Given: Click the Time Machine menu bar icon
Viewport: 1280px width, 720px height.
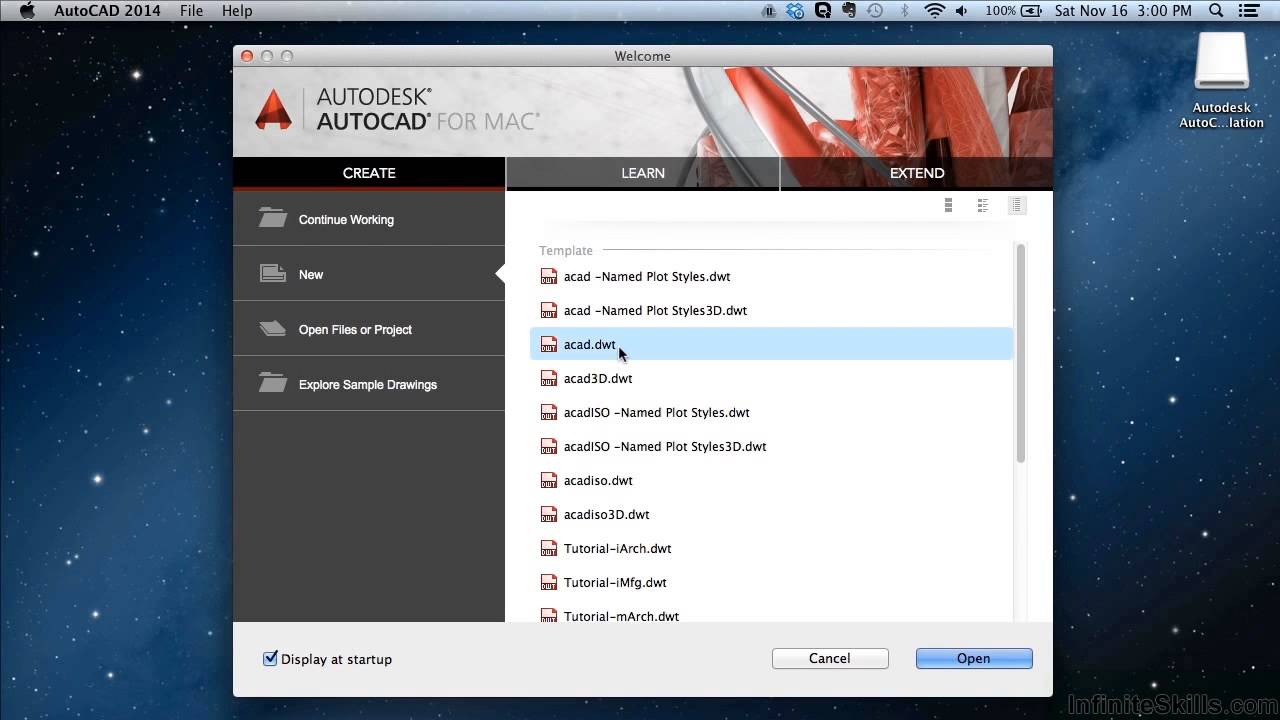Looking at the screenshot, I should [x=875, y=11].
